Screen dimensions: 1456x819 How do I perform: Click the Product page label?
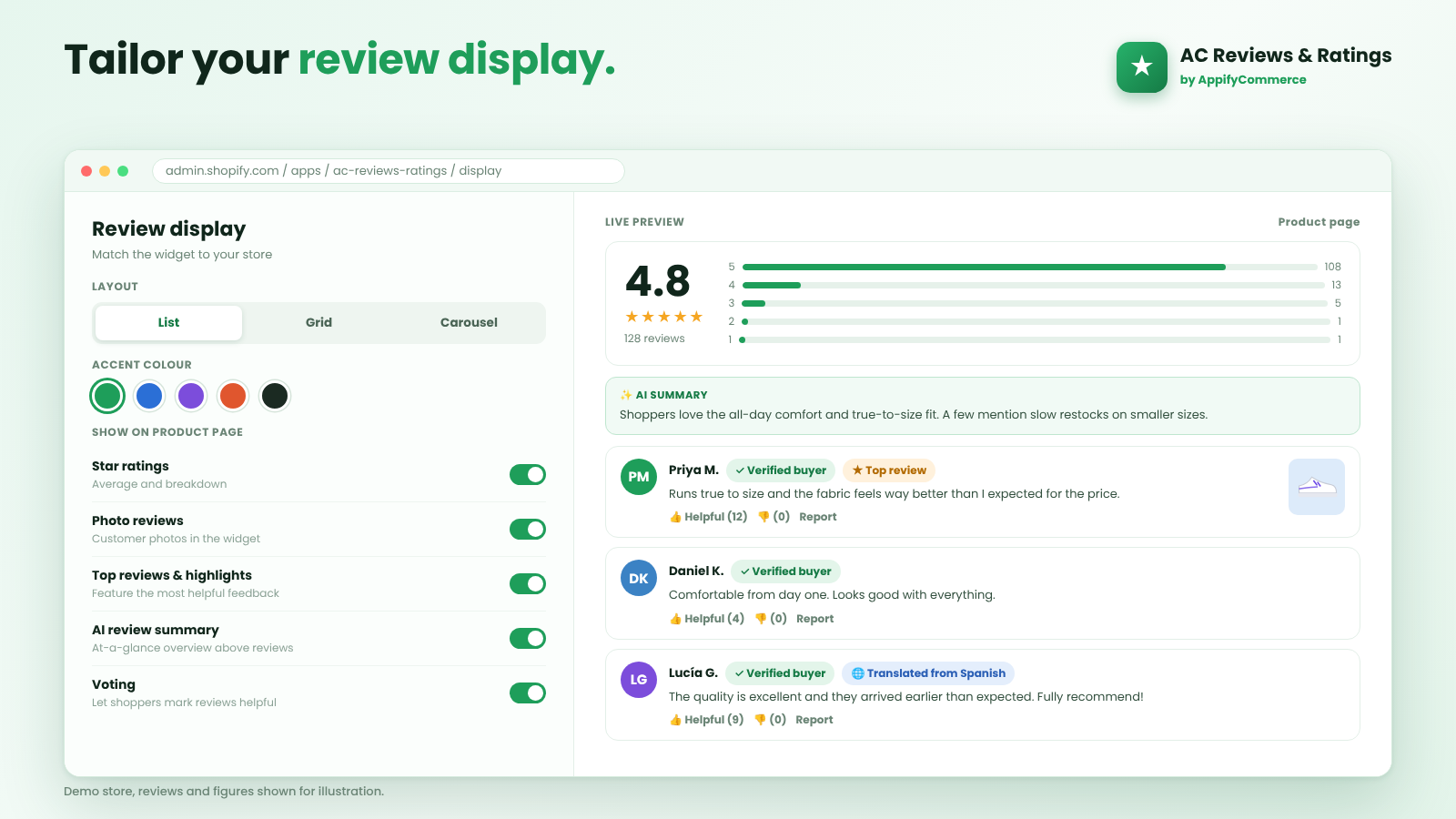click(1319, 222)
